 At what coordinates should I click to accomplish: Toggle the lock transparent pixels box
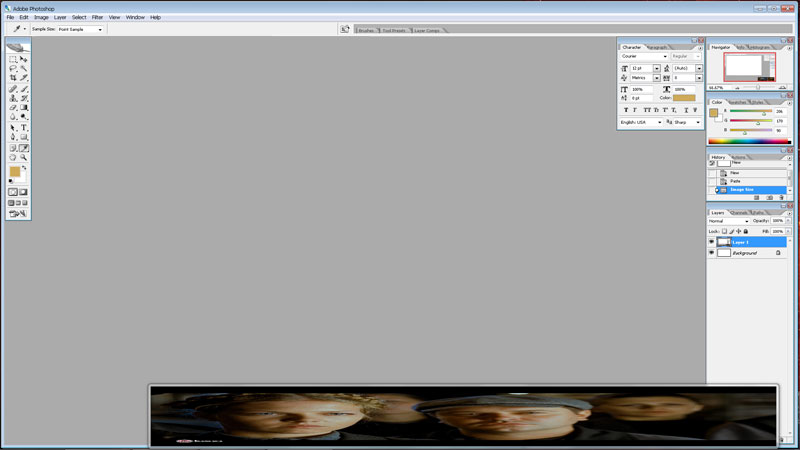[725, 231]
